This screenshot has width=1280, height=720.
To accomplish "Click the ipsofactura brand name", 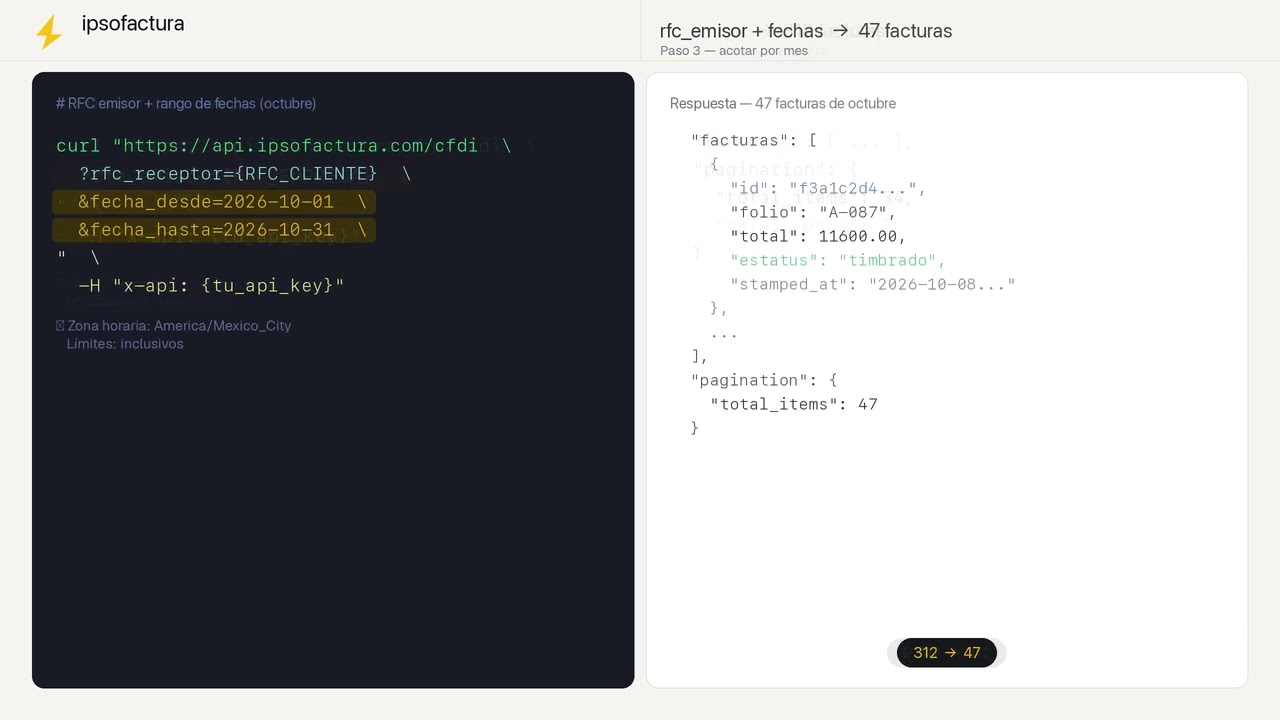I will 133,24.
